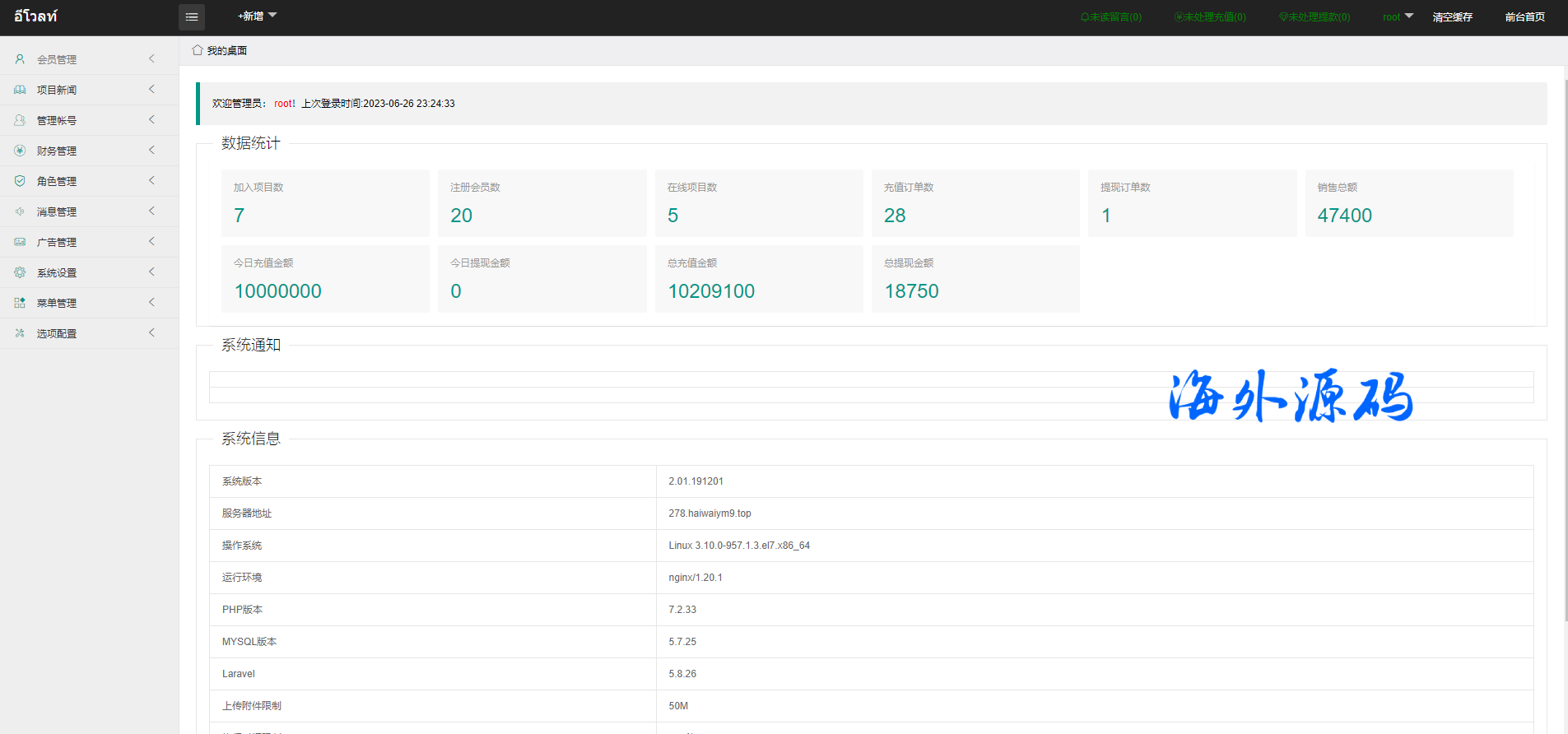This screenshot has height=734, width=1568.
Task: Expand the 管理帐号 menu chevron
Action: pos(151,120)
